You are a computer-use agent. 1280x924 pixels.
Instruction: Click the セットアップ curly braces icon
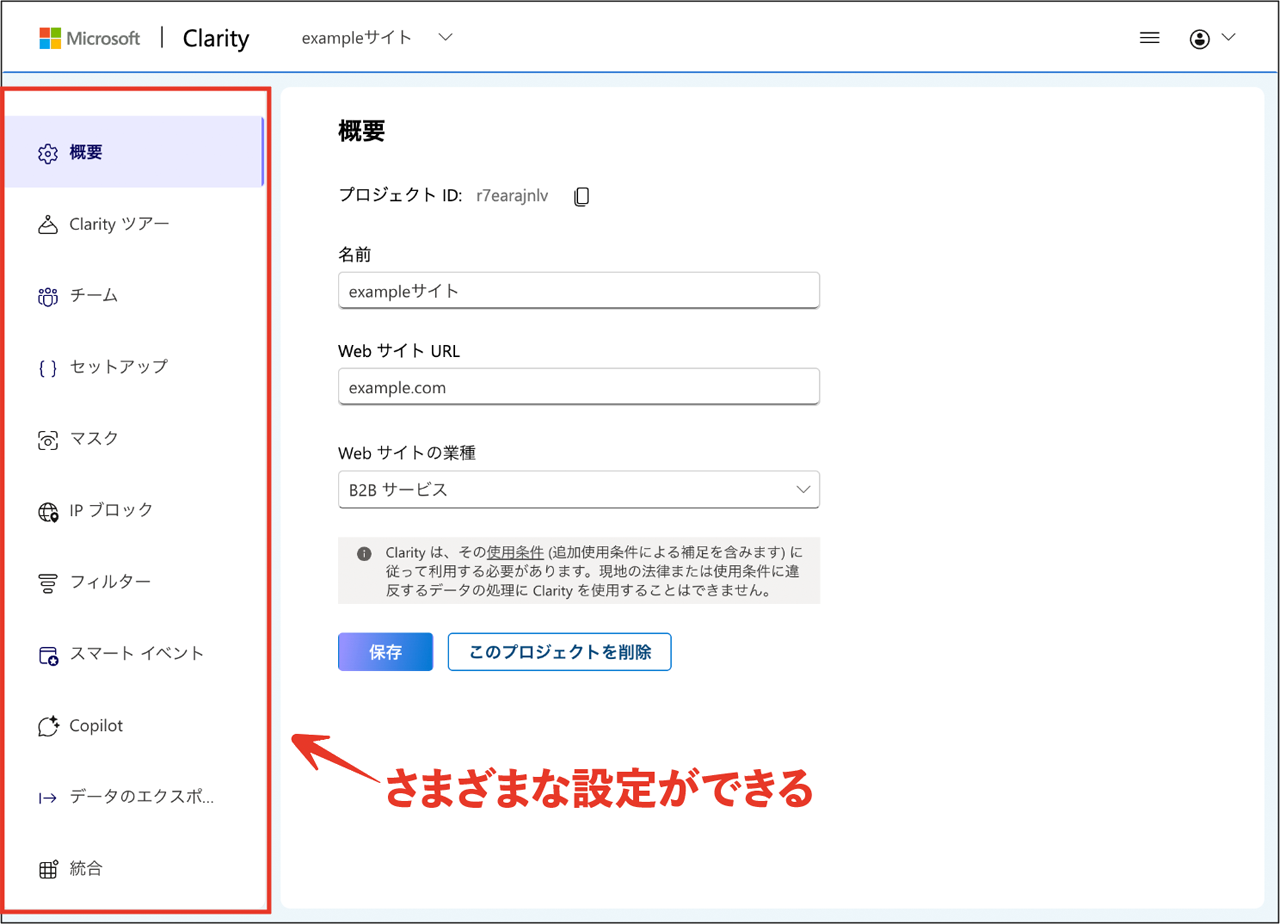tap(48, 367)
